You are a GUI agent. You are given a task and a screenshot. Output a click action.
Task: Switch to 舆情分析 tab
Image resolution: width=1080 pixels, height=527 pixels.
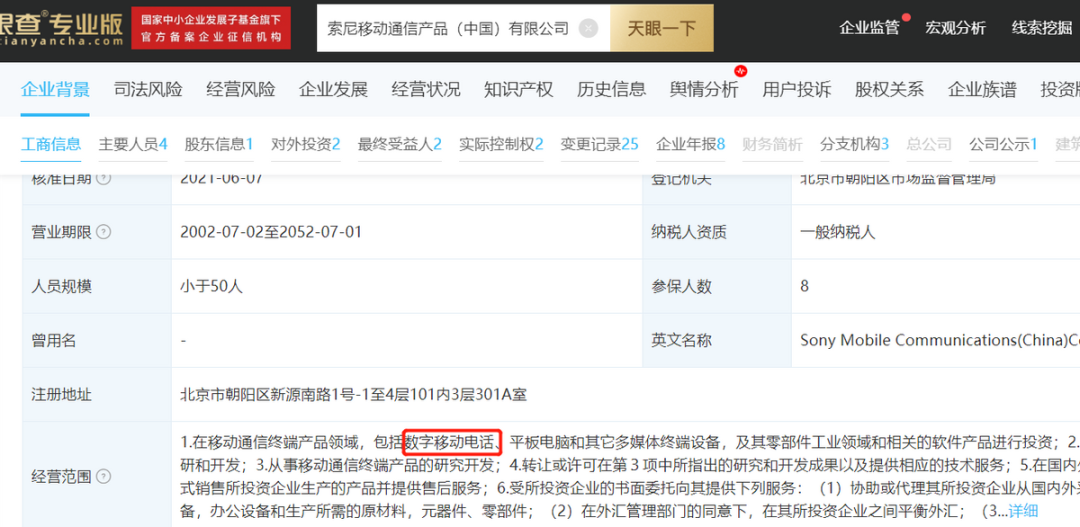(704, 90)
